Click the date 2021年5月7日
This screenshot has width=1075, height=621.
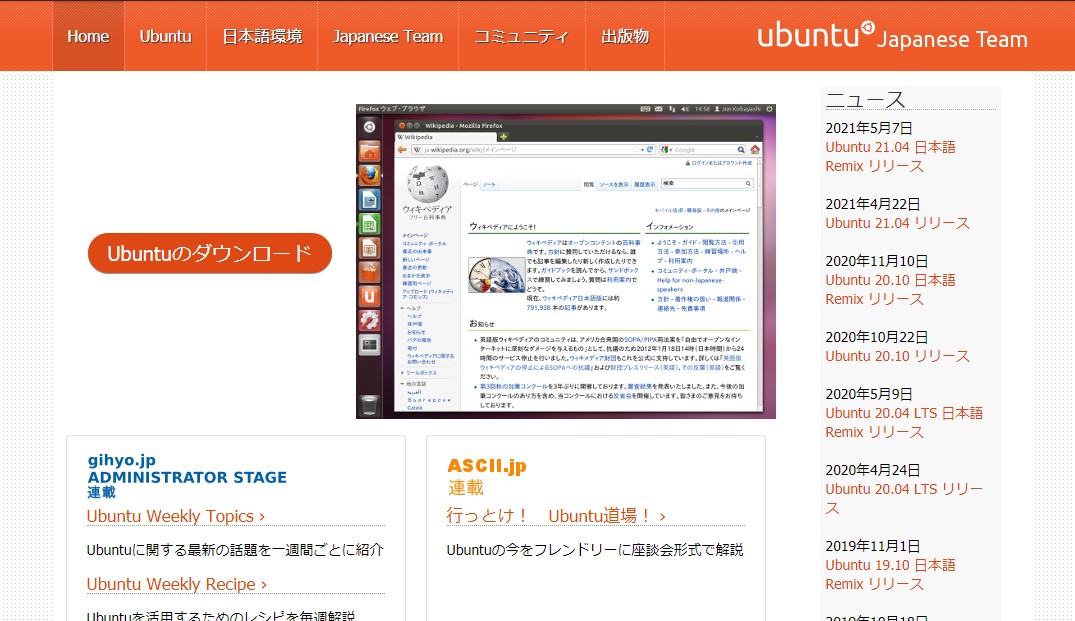(869, 127)
